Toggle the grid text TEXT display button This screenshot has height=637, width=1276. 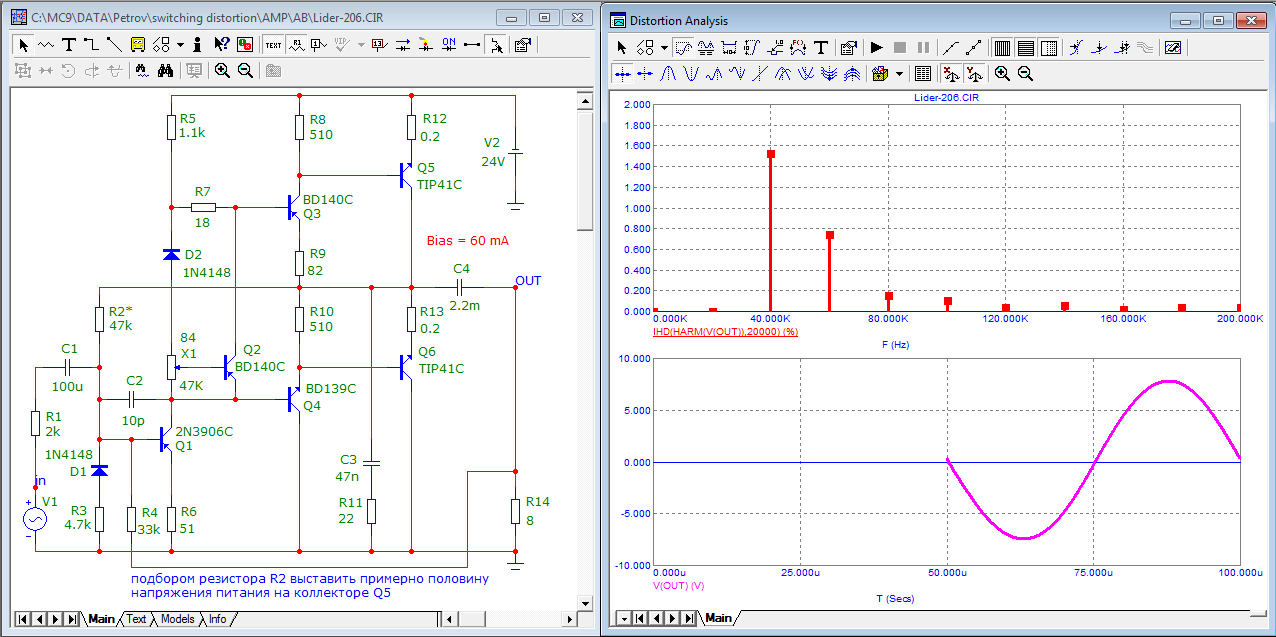tap(273, 44)
